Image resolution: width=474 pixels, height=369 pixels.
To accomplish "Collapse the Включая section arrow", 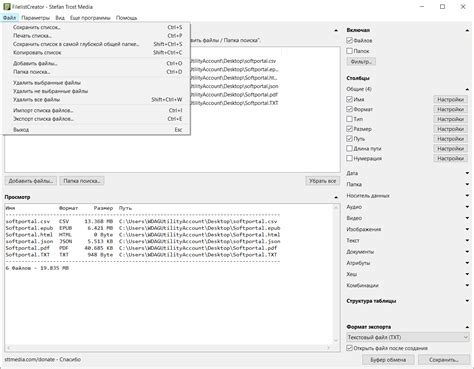I will click(x=467, y=30).
